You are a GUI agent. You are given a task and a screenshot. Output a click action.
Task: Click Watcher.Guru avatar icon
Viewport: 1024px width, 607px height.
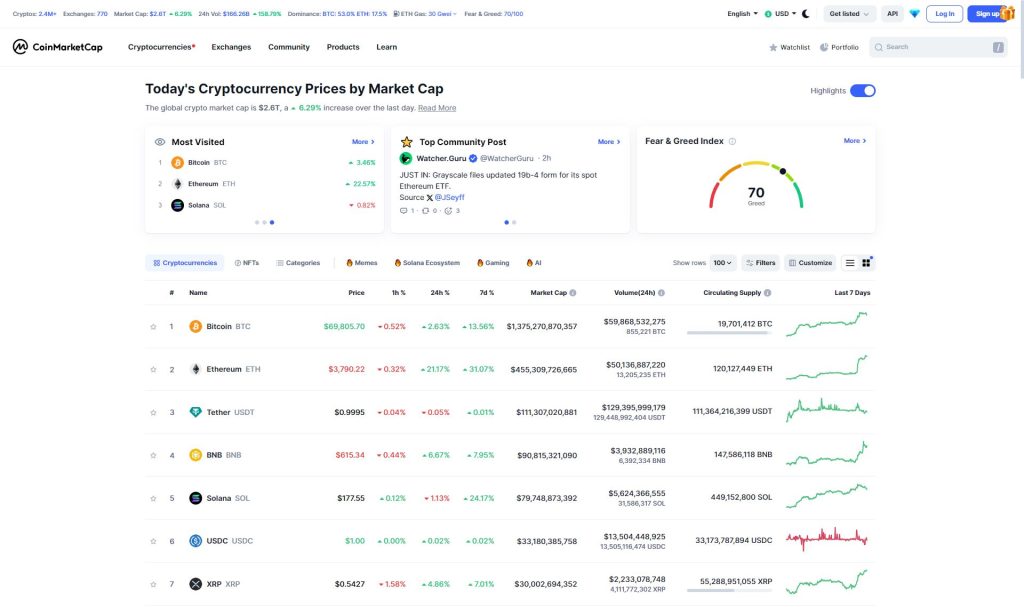406,158
